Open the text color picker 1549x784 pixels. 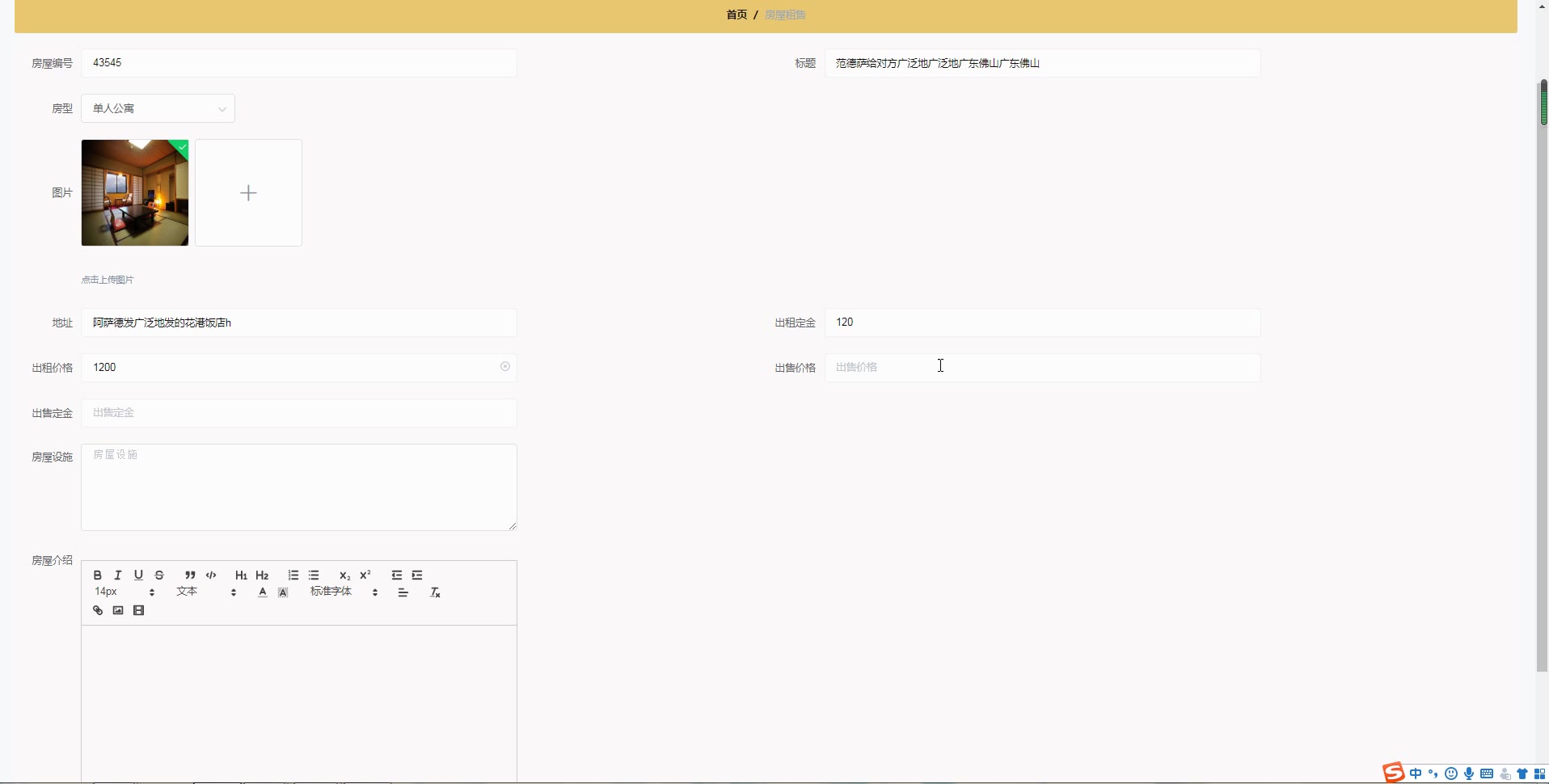tap(262, 592)
